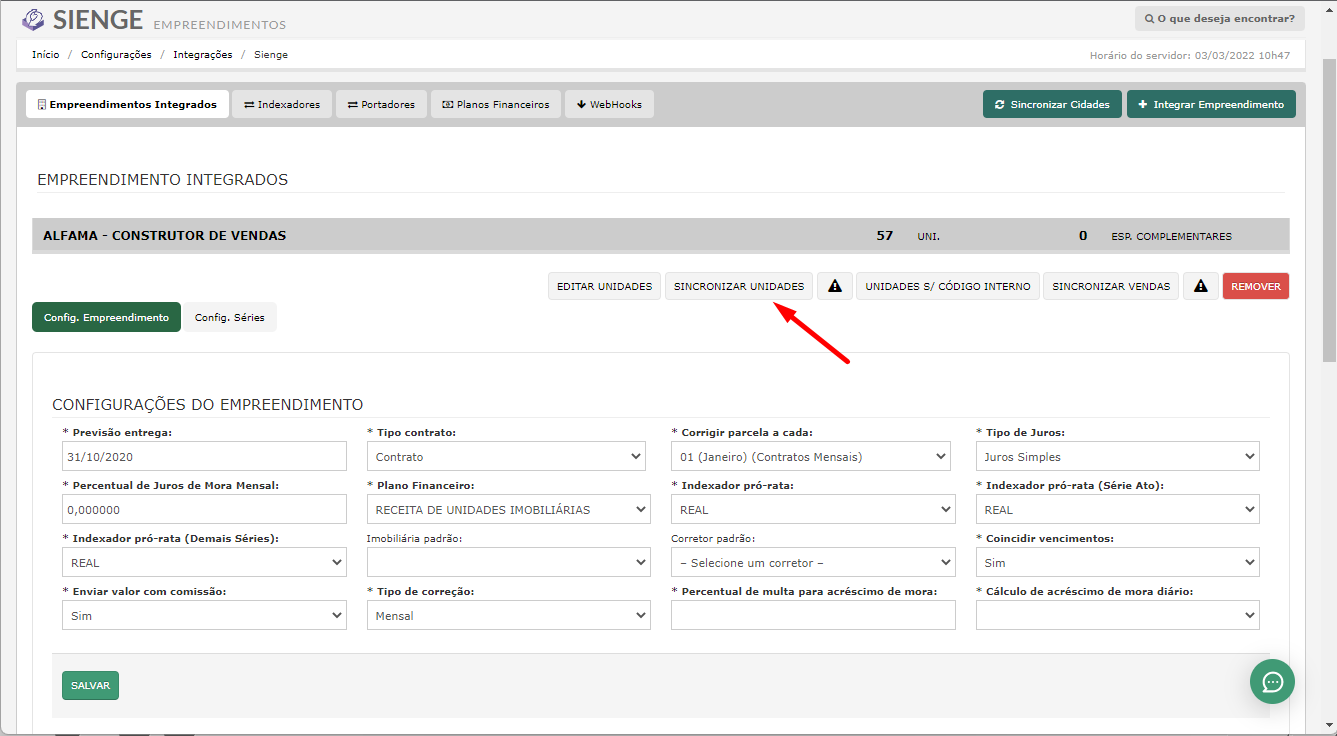The image size is (1337, 736).
Task: Open Configurações breadcrumb link
Action: tap(116, 55)
